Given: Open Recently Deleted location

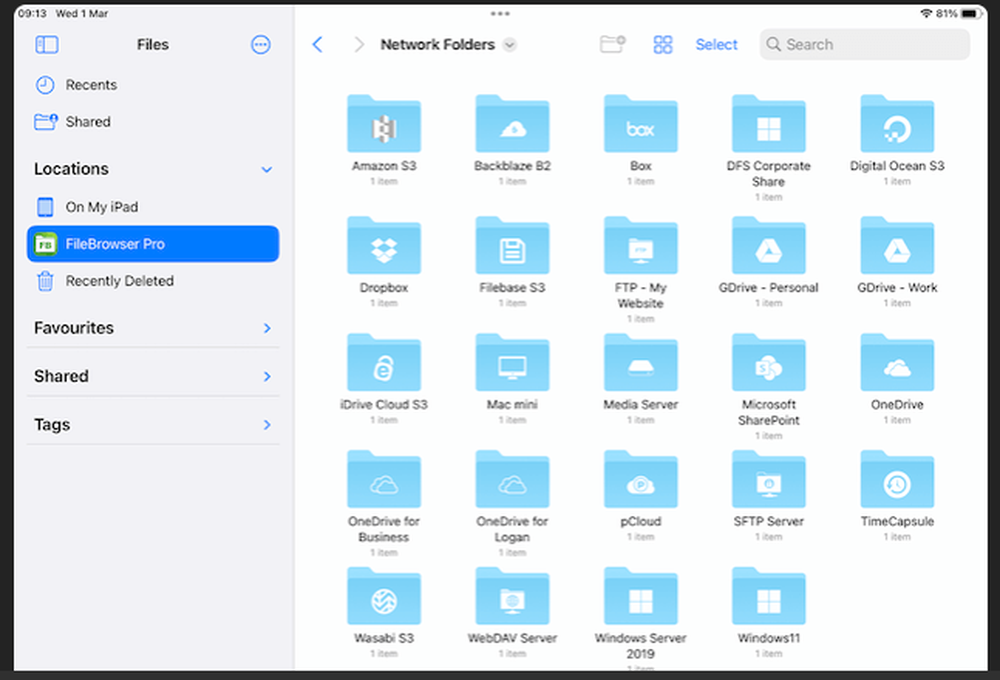Looking at the screenshot, I should point(153,281).
